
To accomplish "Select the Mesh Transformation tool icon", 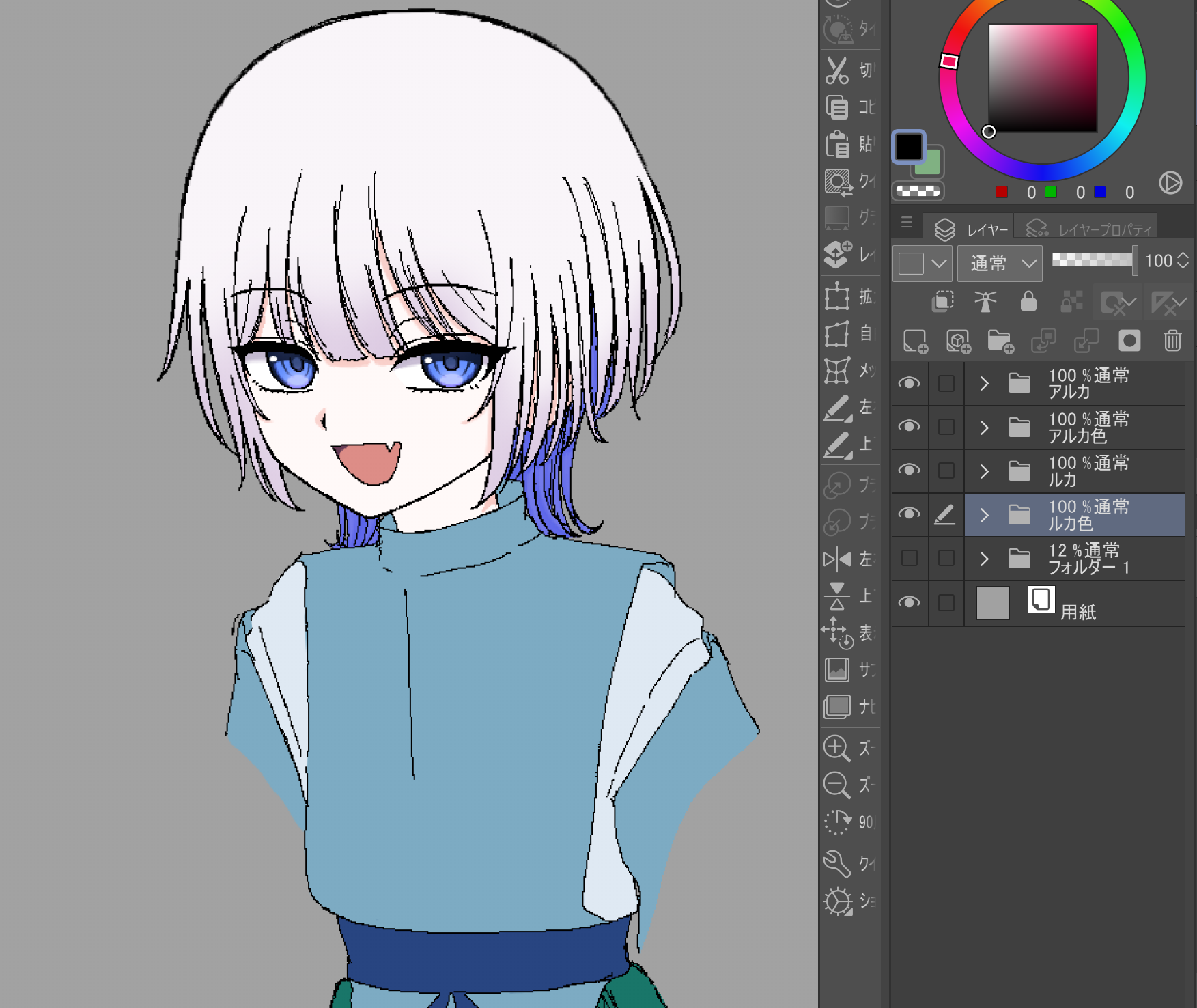I will tap(837, 371).
